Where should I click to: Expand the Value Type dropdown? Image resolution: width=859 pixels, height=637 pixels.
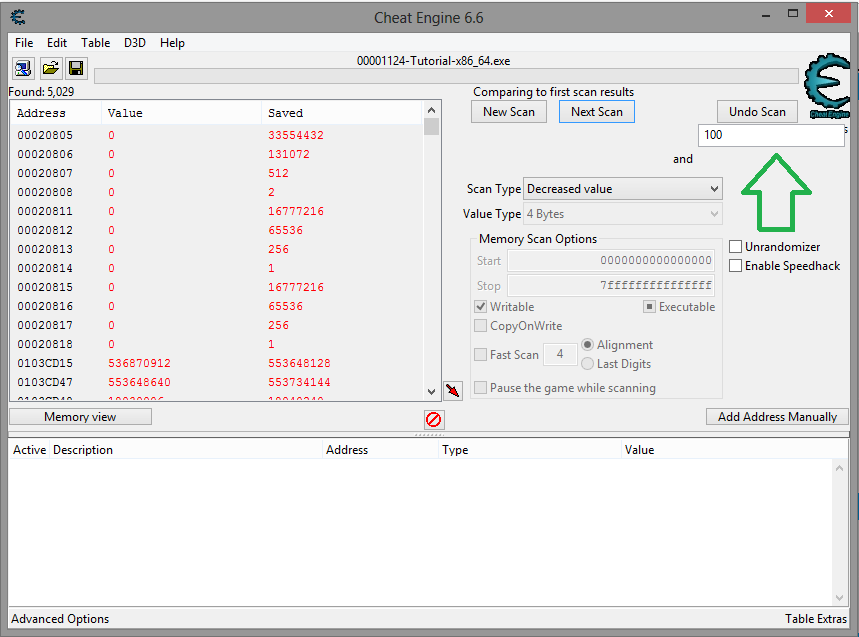622,214
